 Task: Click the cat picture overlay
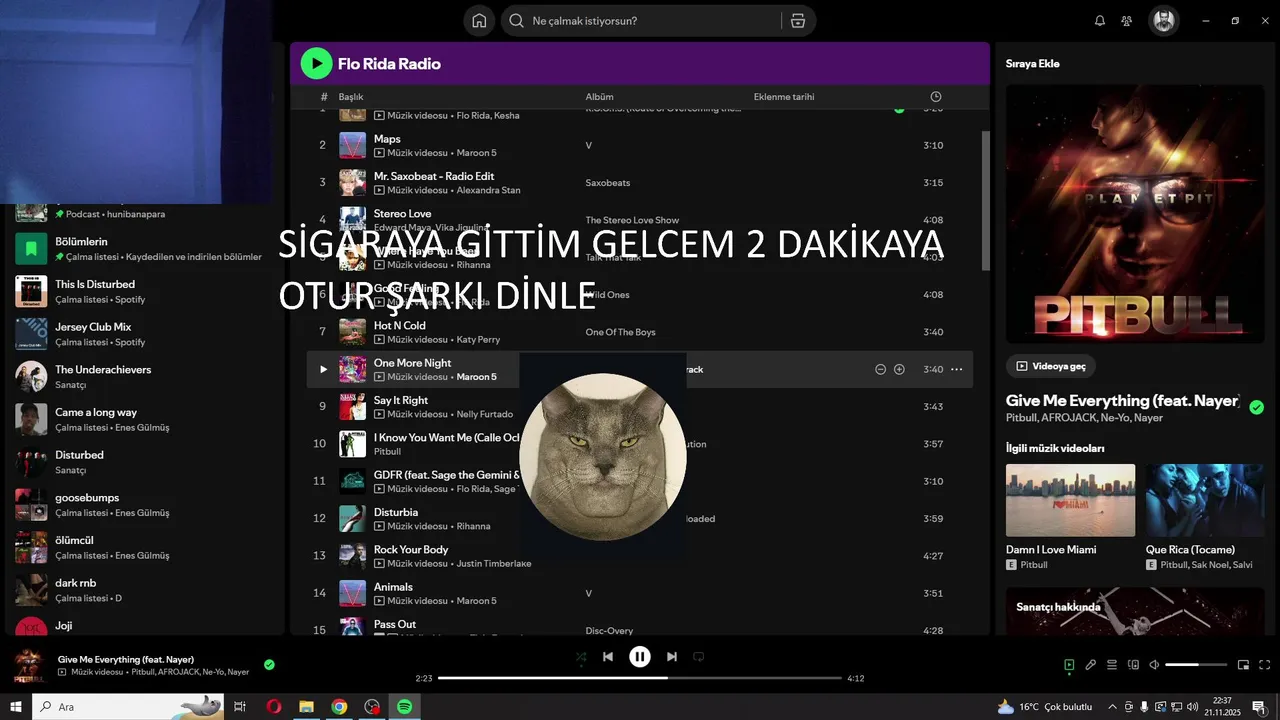pyautogui.click(x=603, y=457)
